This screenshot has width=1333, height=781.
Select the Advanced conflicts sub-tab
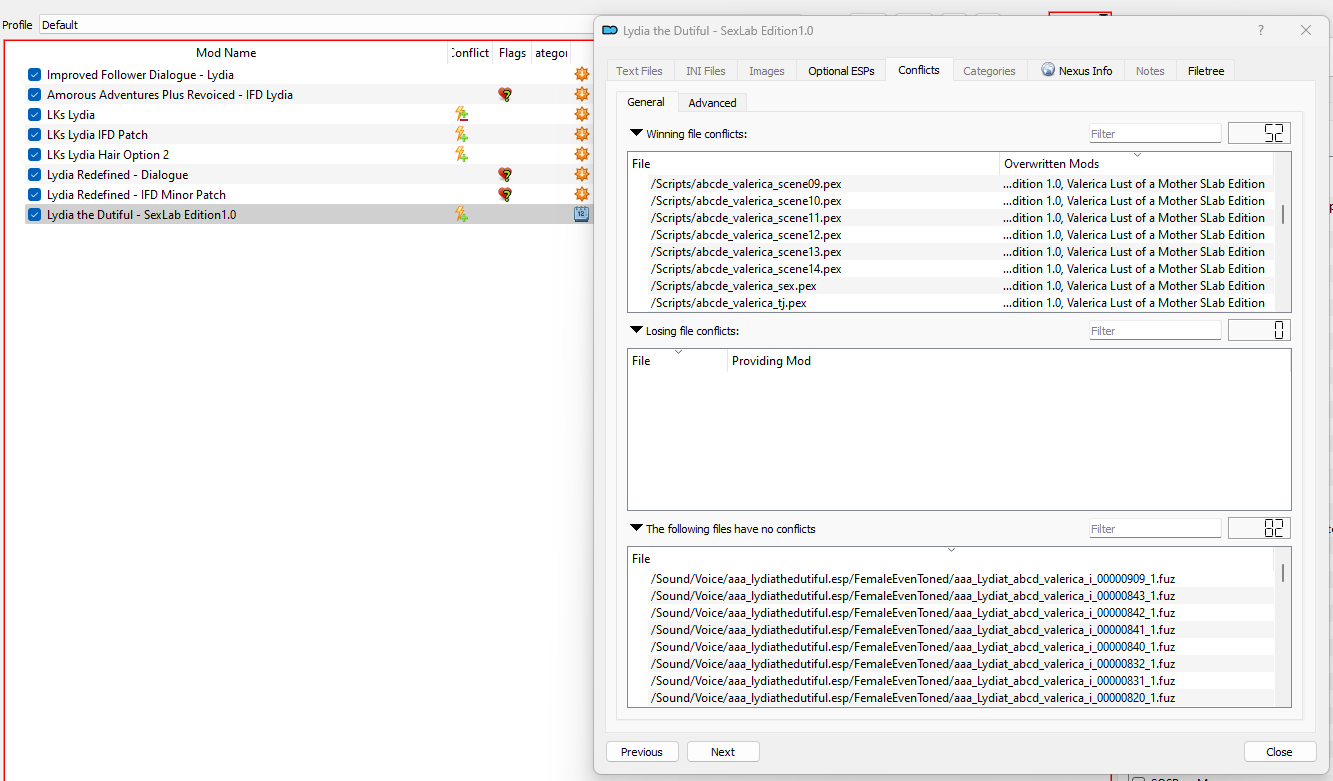[x=712, y=103]
